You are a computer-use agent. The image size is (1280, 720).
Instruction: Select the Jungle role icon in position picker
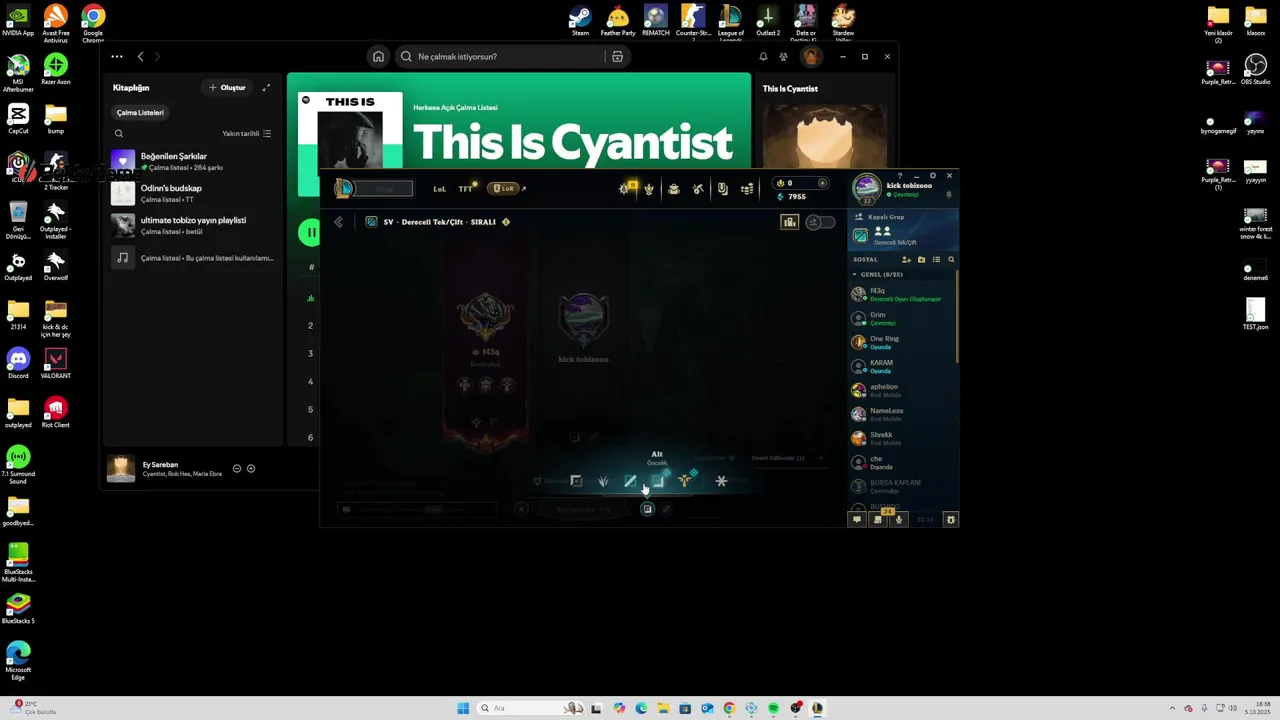point(603,481)
